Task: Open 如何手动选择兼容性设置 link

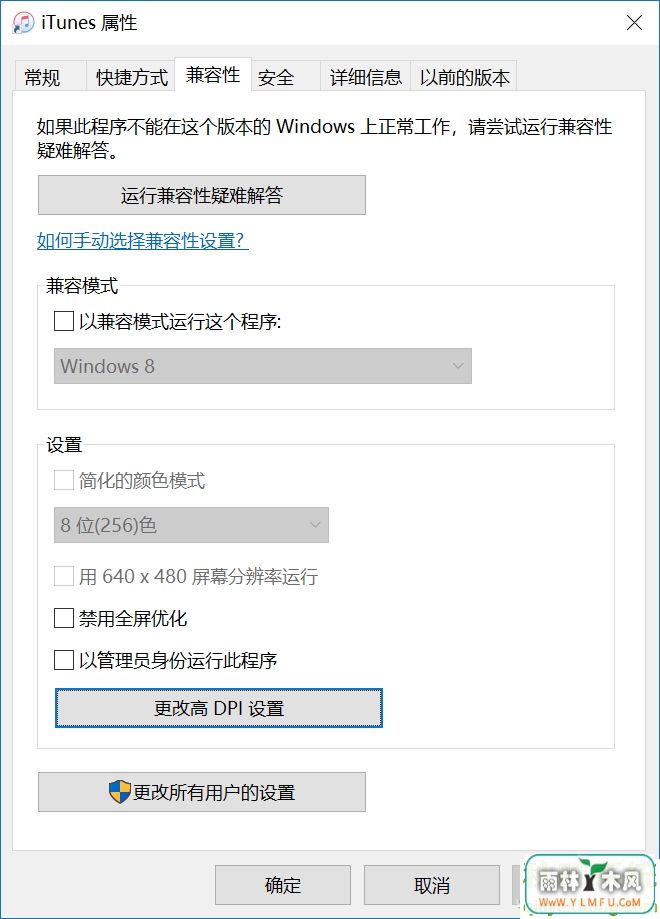Action: coord(142,240)
